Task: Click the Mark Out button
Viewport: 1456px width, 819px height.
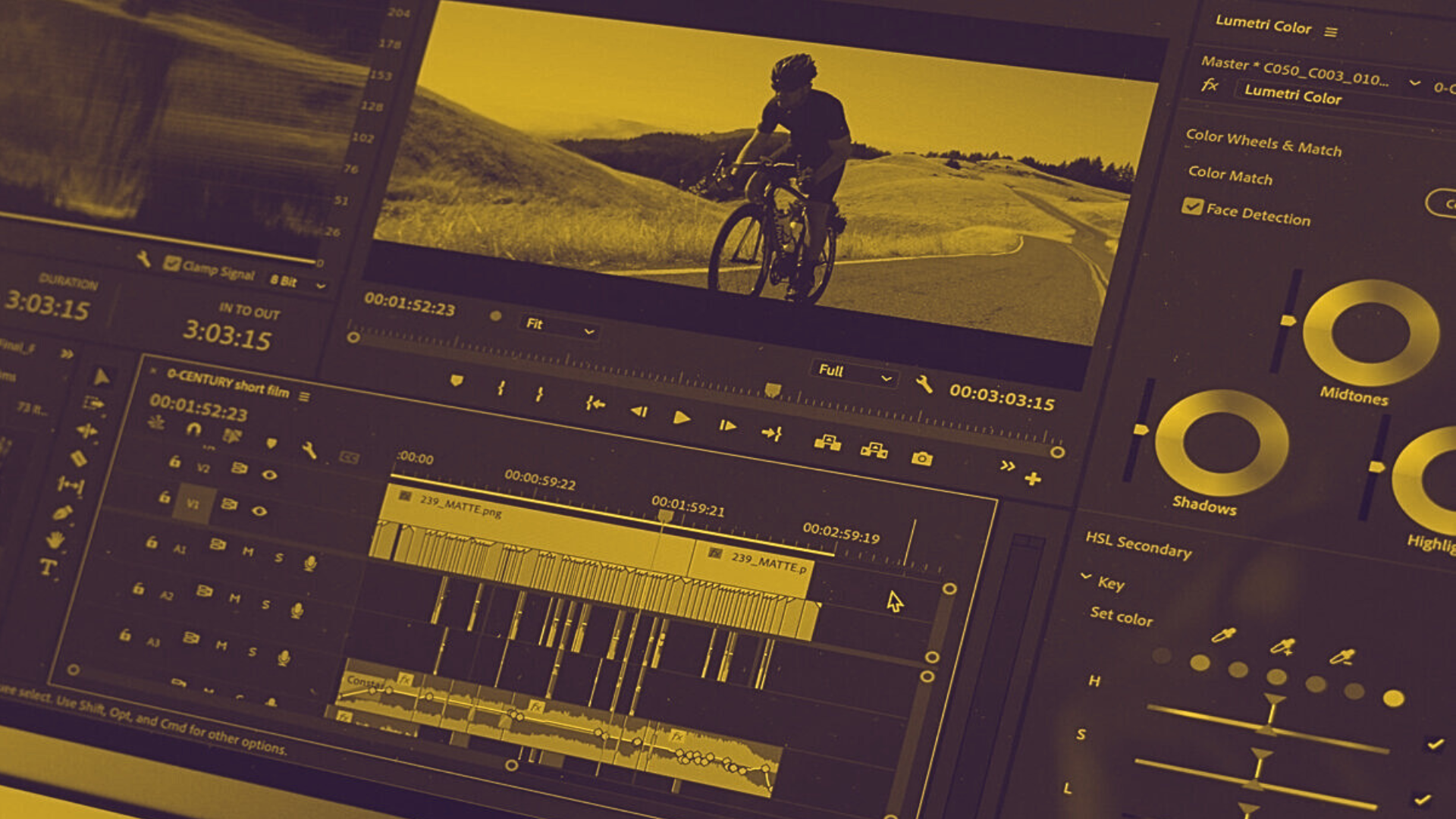Action: (x=539, y=394)
